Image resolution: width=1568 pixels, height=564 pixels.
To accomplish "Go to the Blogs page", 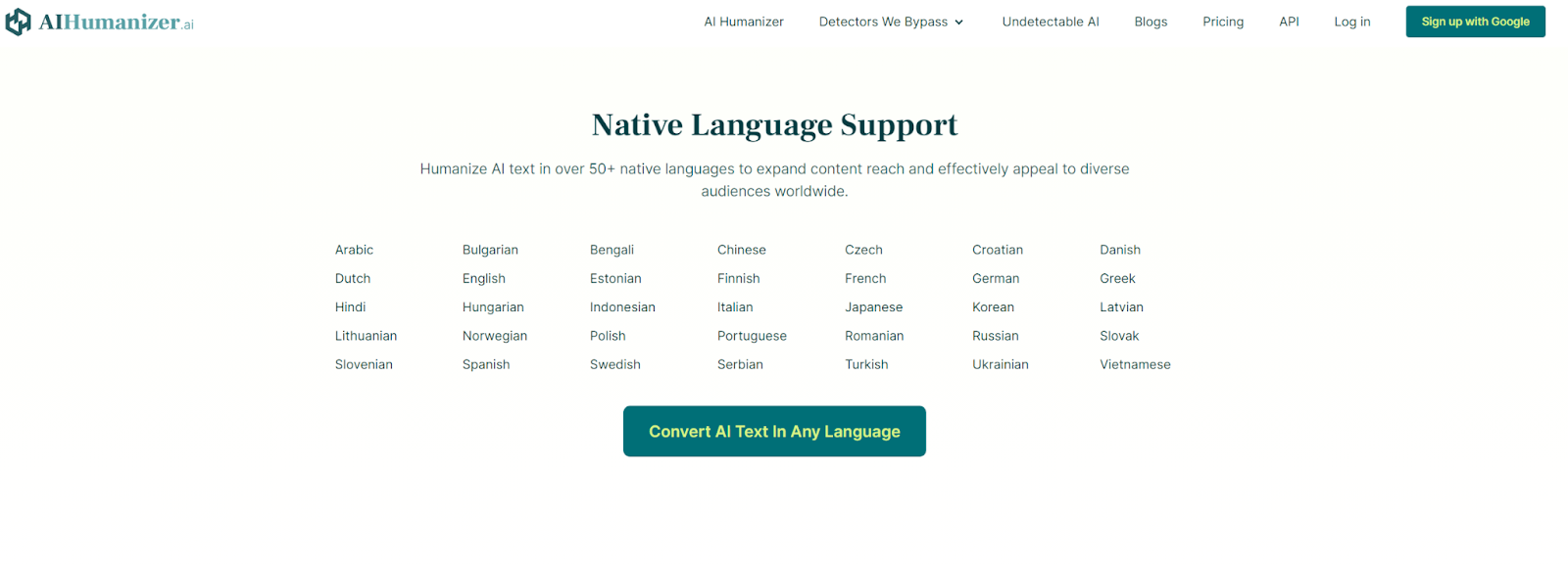I will tap(1151, 22).
